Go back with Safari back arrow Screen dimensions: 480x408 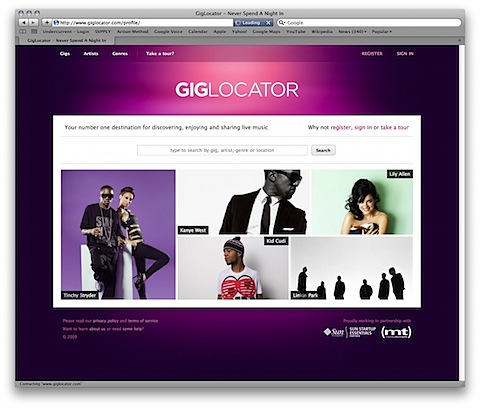[24, 23]
